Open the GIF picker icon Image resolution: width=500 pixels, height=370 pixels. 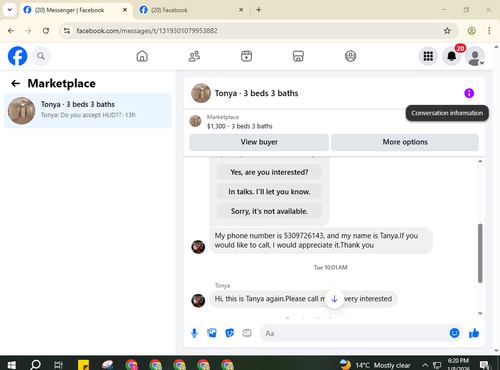point(247,333)
